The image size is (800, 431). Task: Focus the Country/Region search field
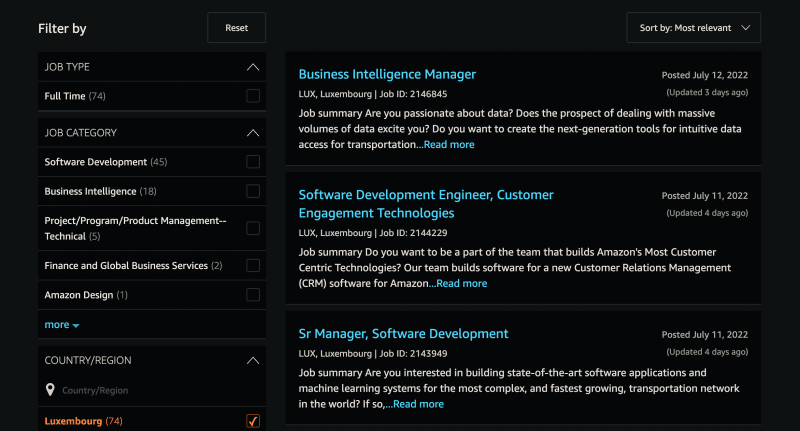(x=152, y=391)
